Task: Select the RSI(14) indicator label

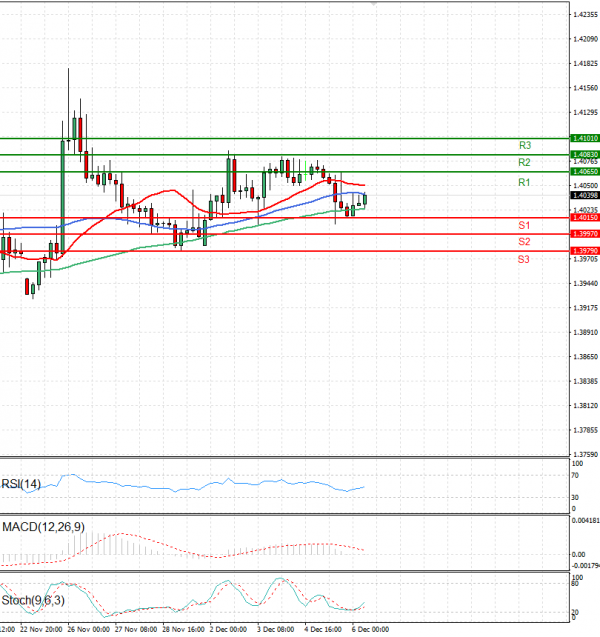Action: pos(21,485)
